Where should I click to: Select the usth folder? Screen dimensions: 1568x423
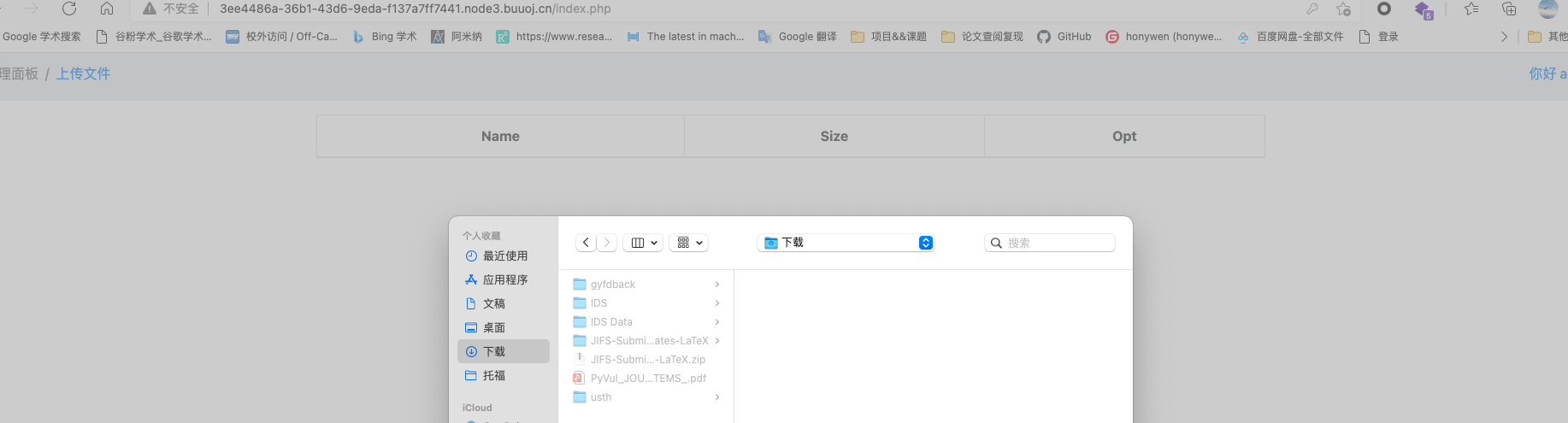646,397
